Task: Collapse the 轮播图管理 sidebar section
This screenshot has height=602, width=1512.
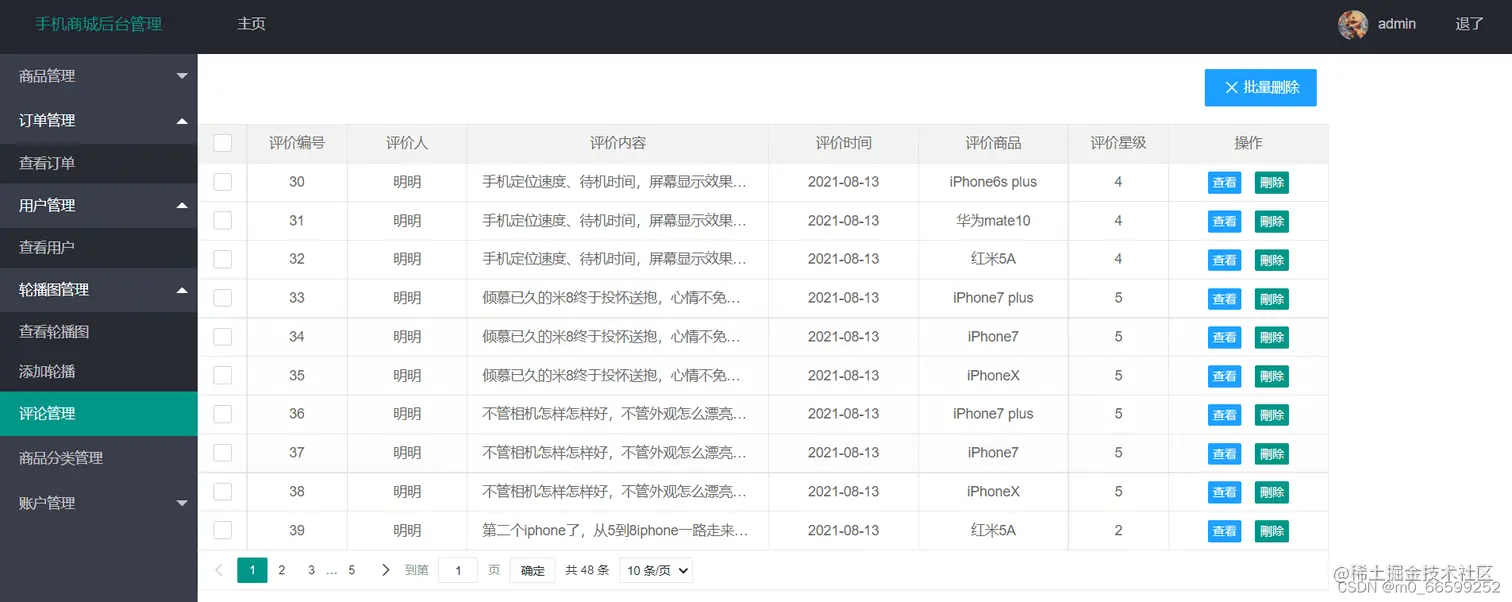Action: (98, 290)
